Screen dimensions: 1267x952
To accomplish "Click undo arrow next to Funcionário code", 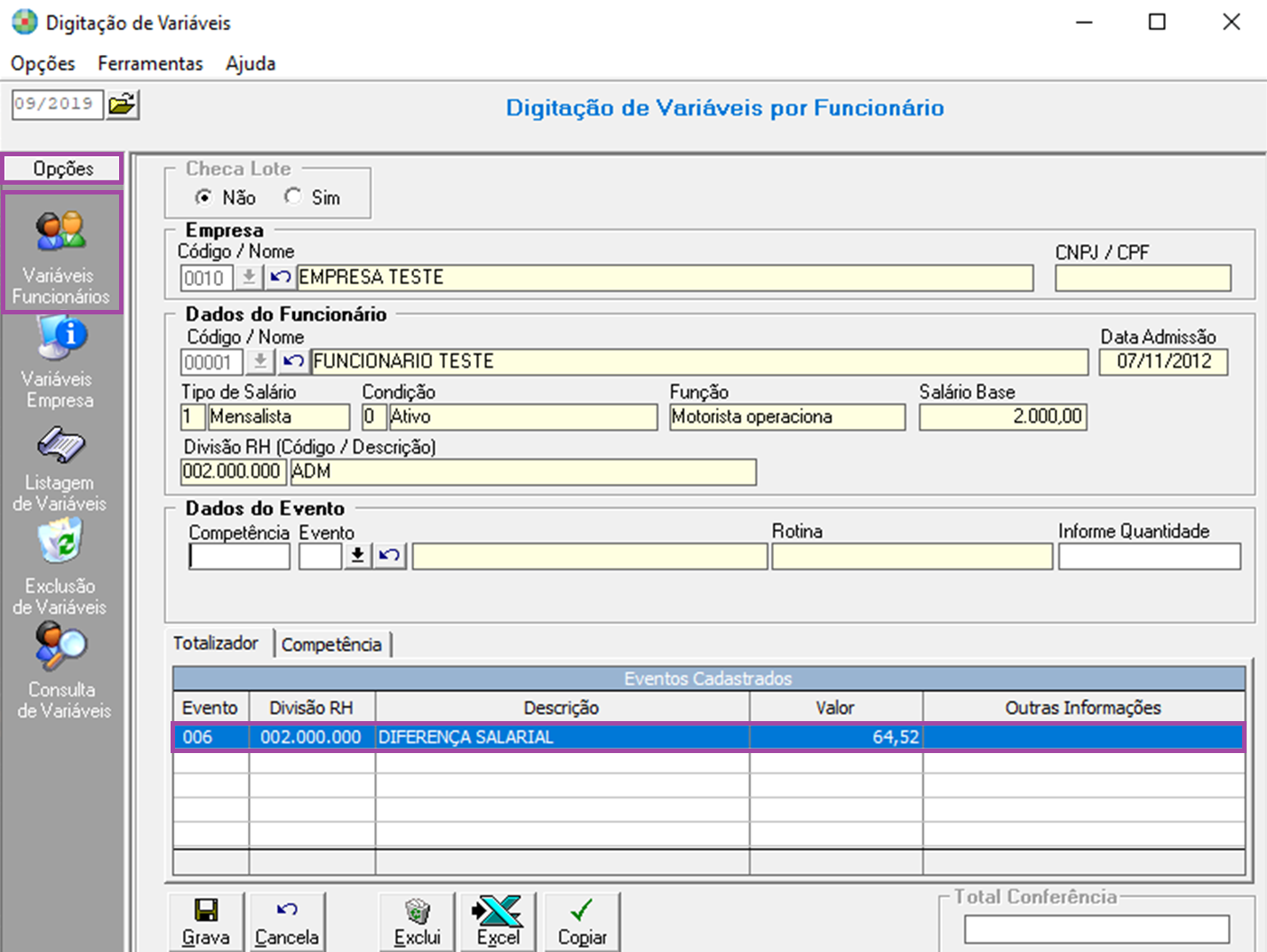I will point(293,361).
